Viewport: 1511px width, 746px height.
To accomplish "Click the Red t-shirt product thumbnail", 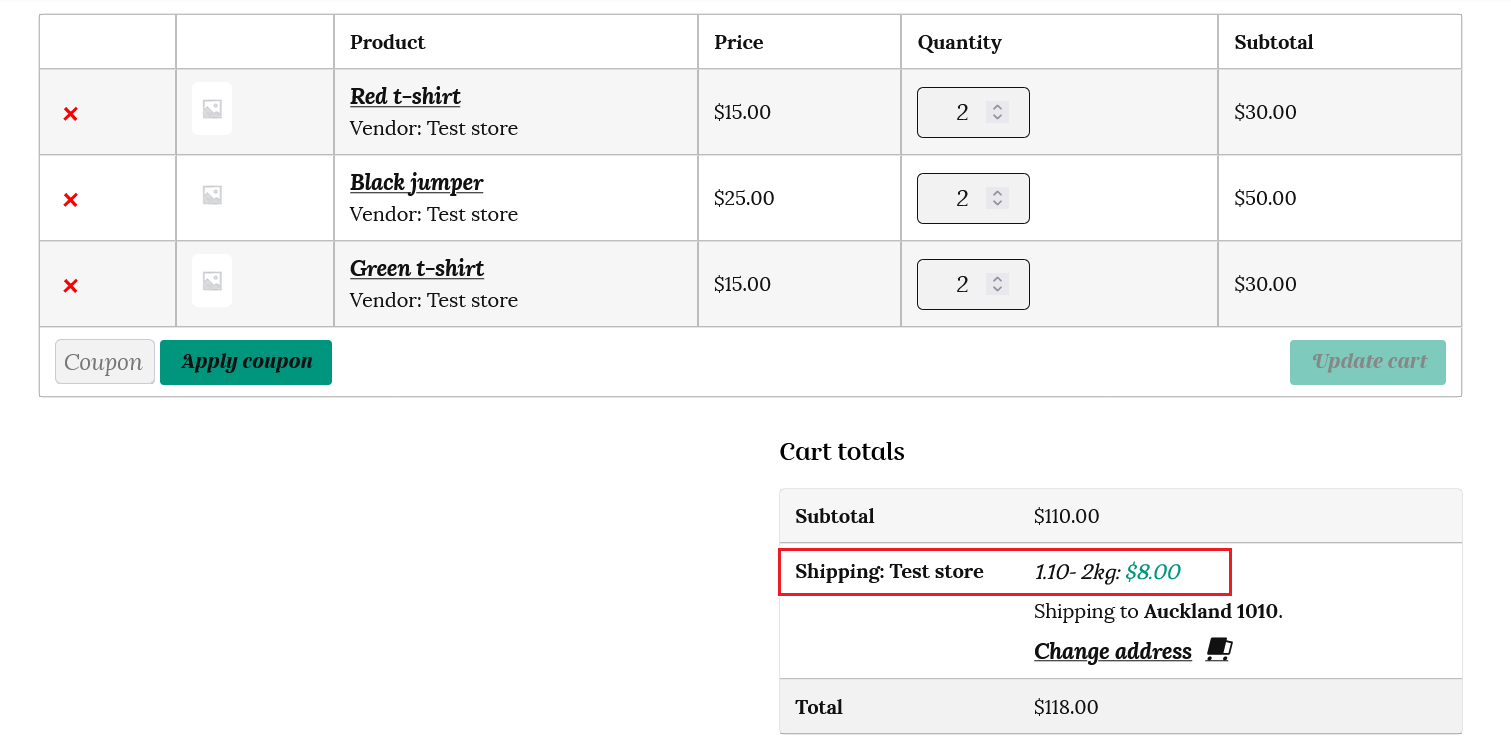I will tap(212, 109).
